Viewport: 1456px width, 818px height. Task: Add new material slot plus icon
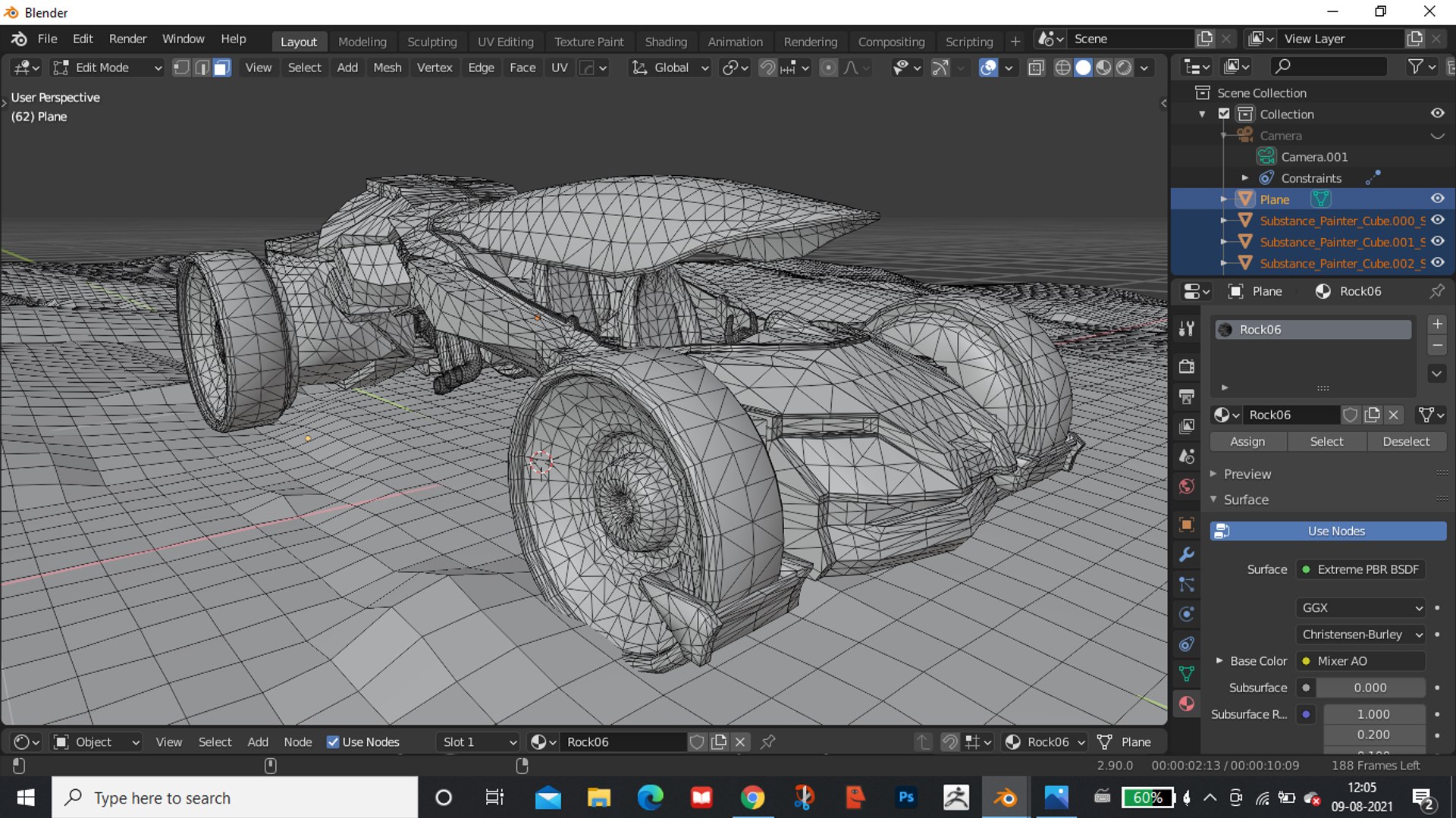point(1437,324)
